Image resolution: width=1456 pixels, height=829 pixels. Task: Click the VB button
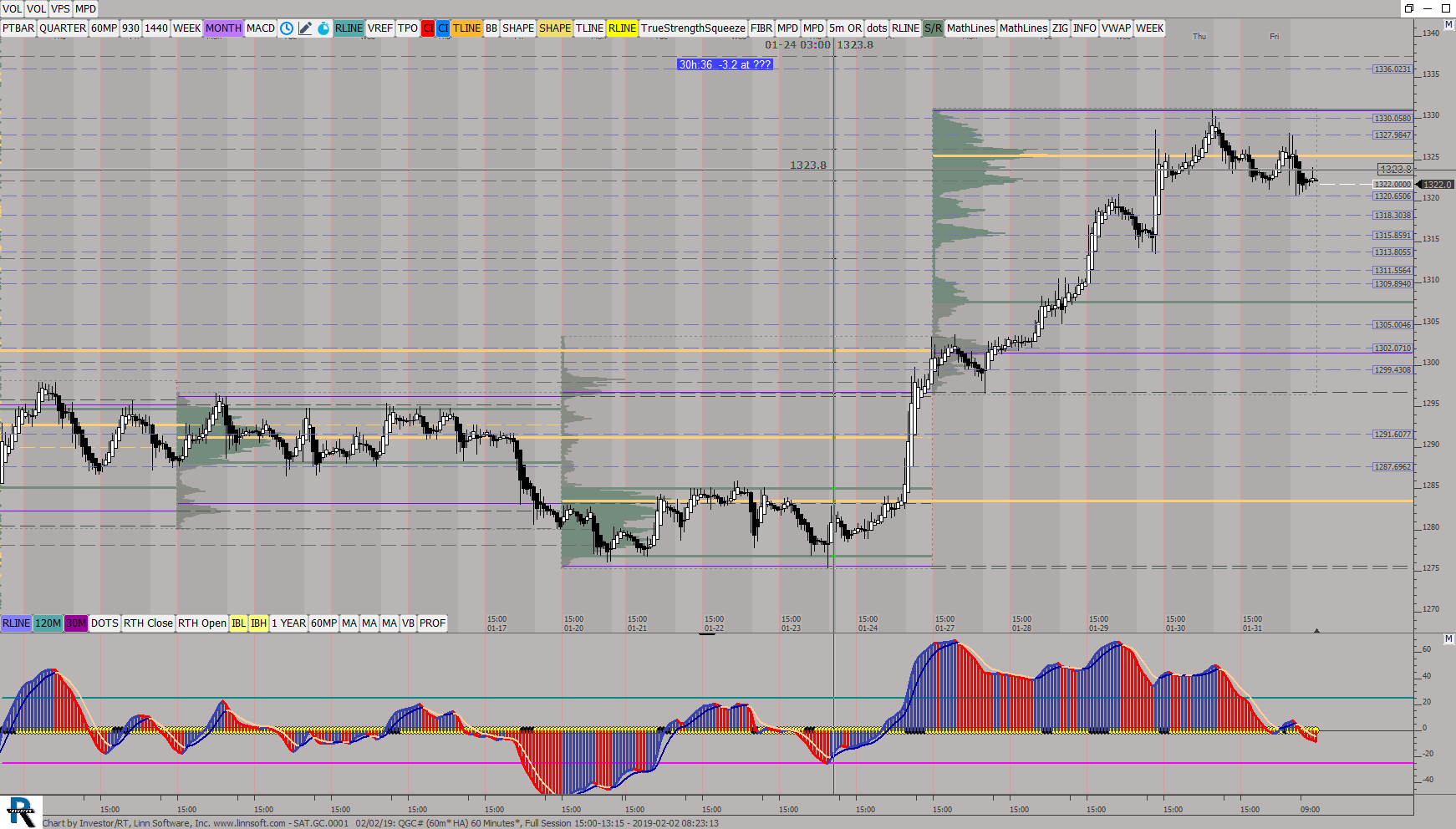click(408, 623)
